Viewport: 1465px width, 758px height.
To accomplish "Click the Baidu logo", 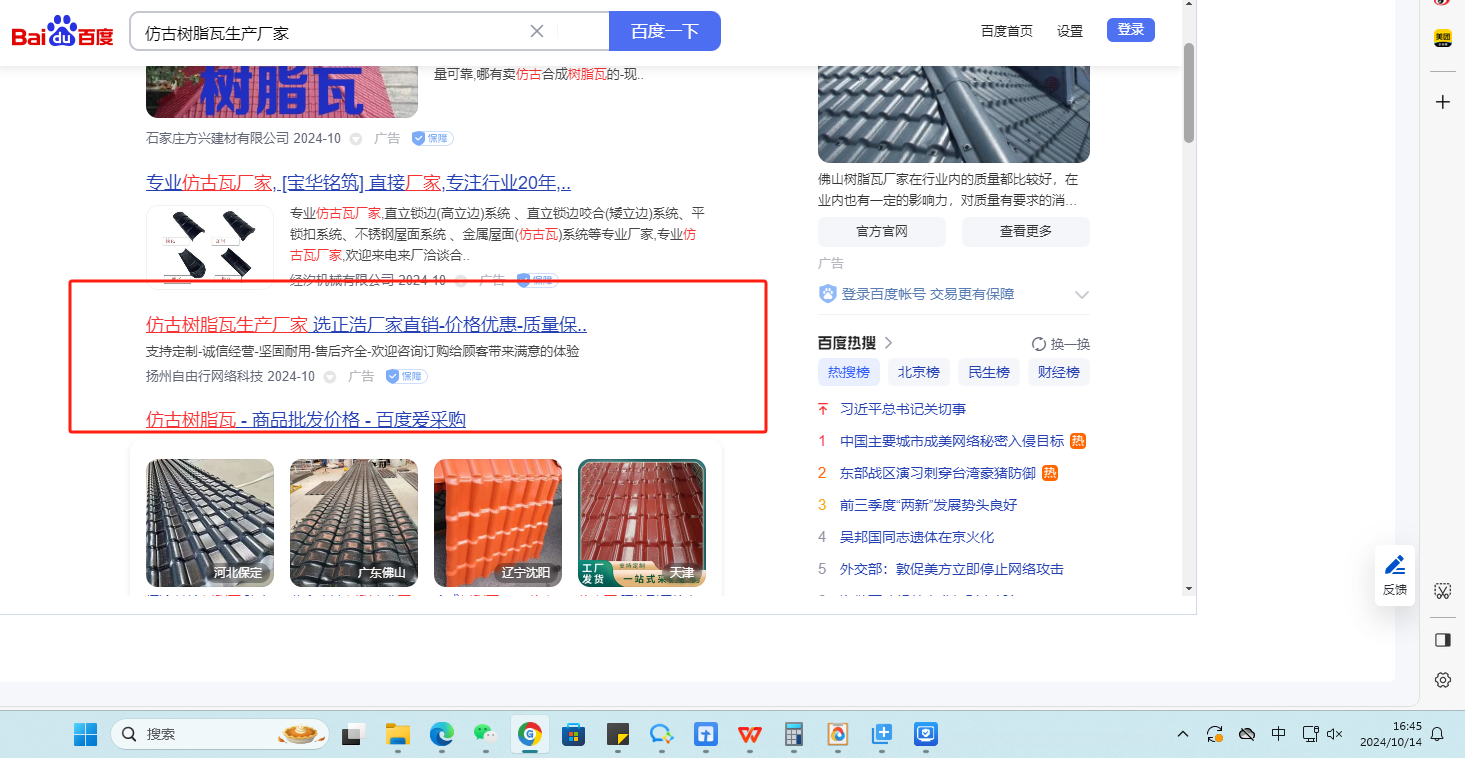I will click(63, 32).
